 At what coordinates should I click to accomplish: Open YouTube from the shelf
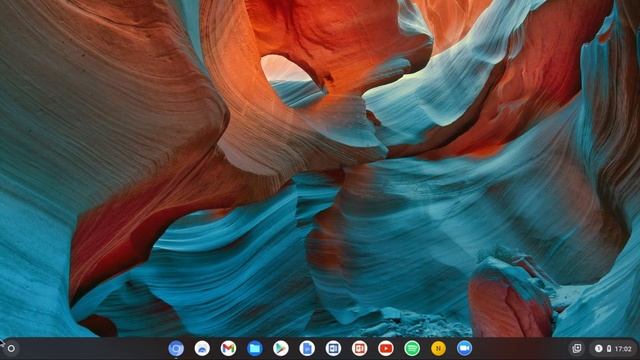pyautogui.click(x=386, y=349)
